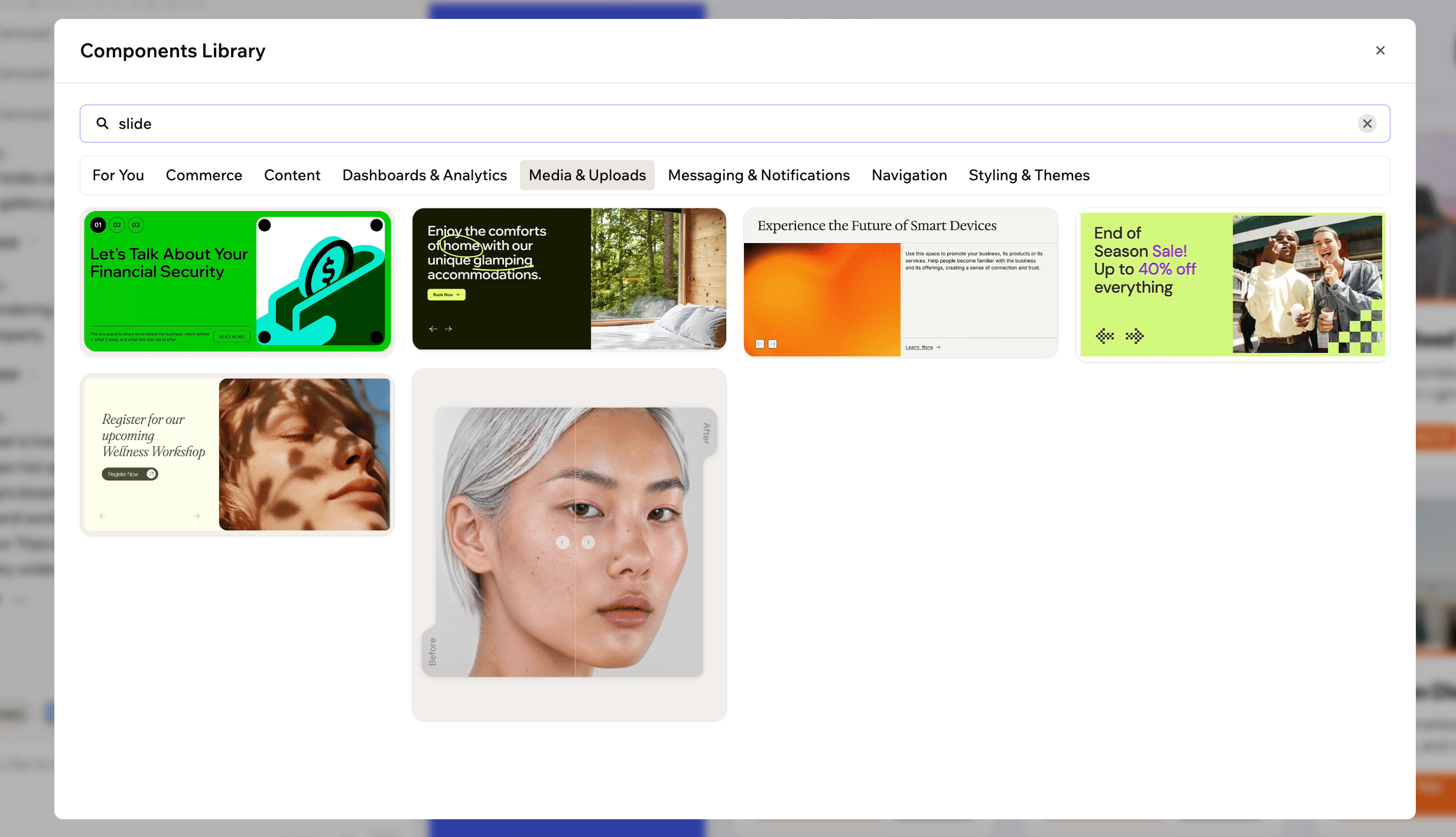
Task: Pick the Smart Devices slider component
Action: 901,282
